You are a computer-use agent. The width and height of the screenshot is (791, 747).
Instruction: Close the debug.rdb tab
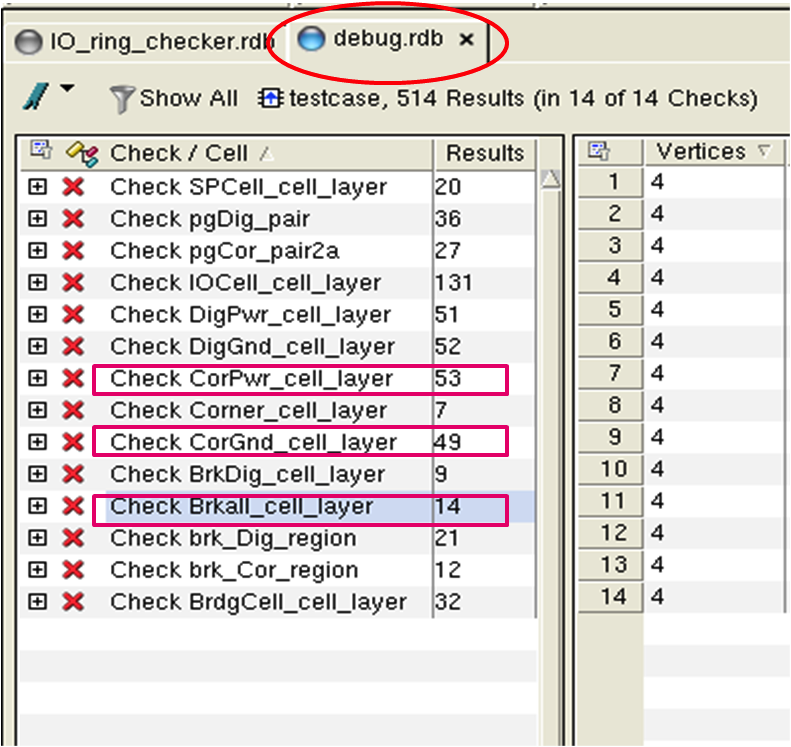[466, 40]
